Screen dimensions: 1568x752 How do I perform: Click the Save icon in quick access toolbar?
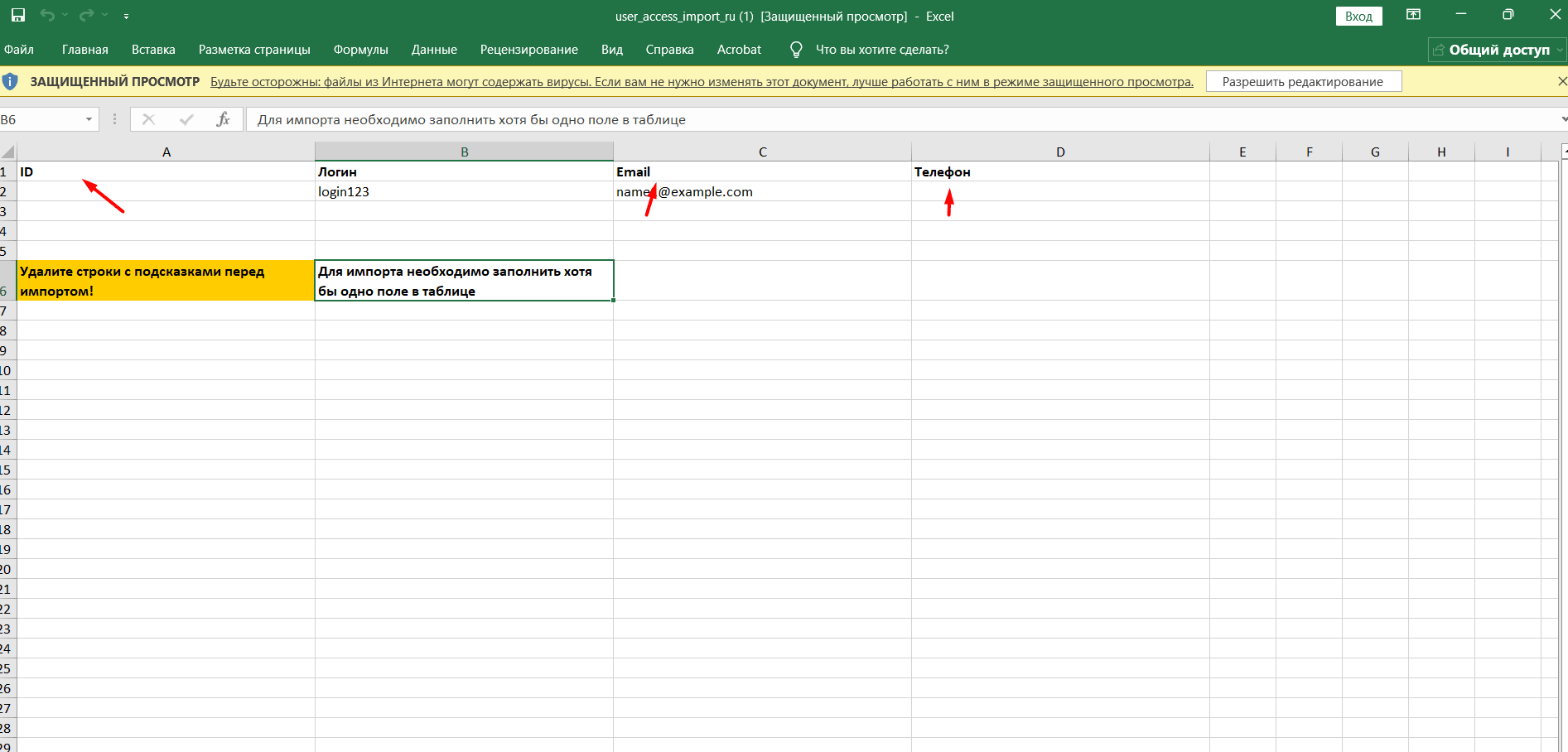pyautogui.click(x=17, y=16)
